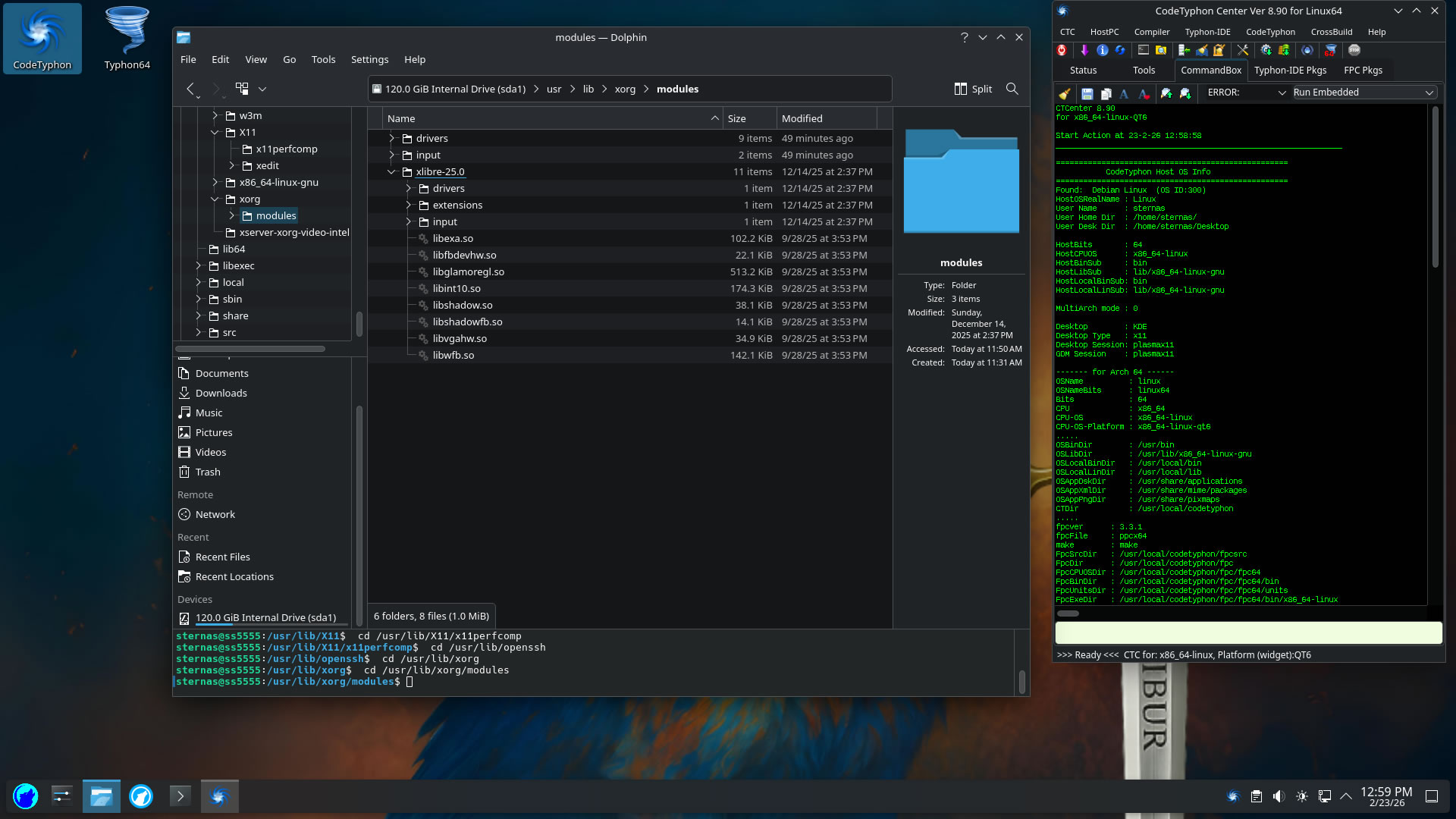The width and height of the screenshot is (1456, 819).
Task: Open the CrossBuild menu
Action: pos(1331,32)
